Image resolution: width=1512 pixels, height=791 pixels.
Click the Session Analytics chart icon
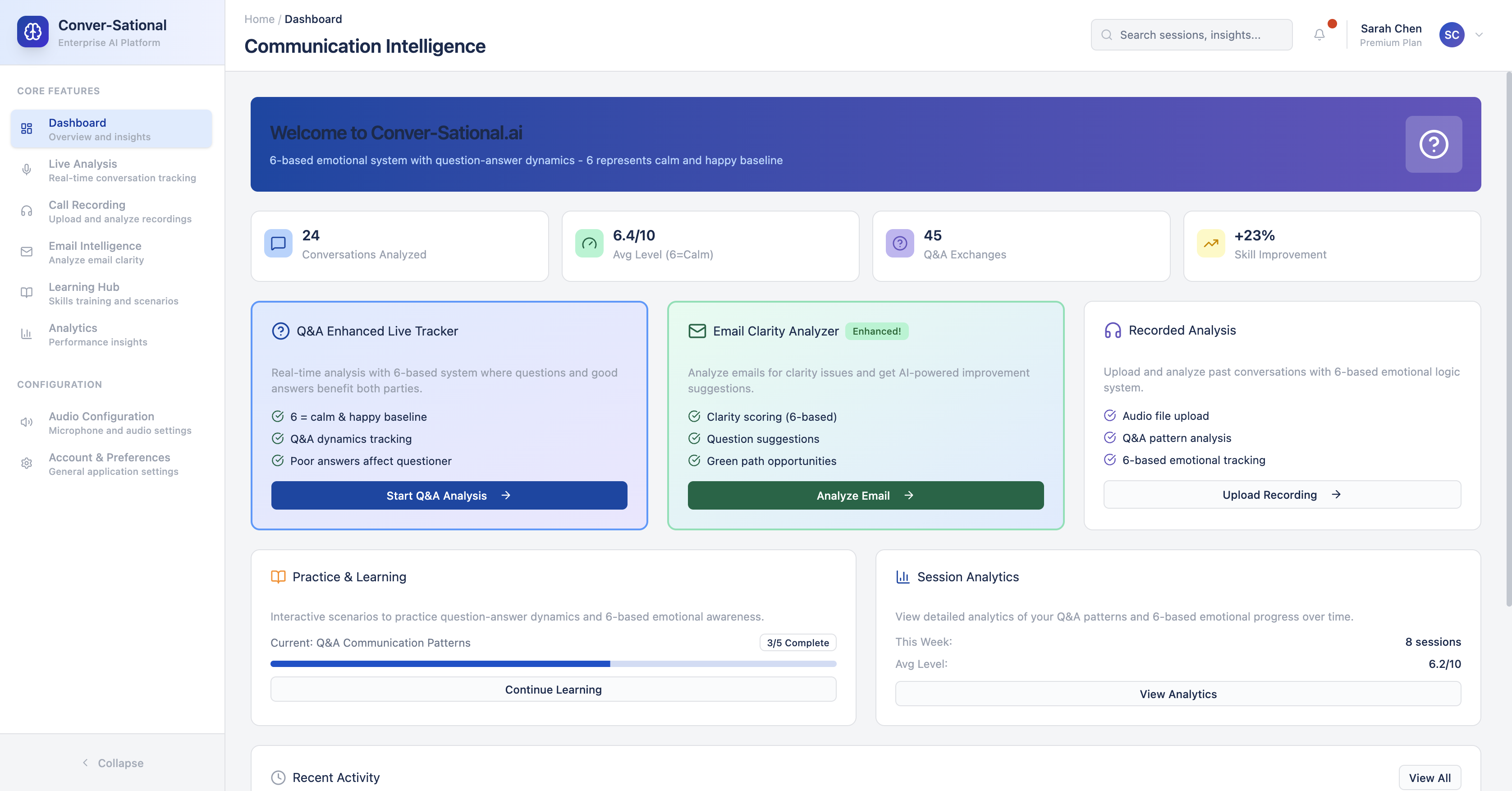pos(903,577)
